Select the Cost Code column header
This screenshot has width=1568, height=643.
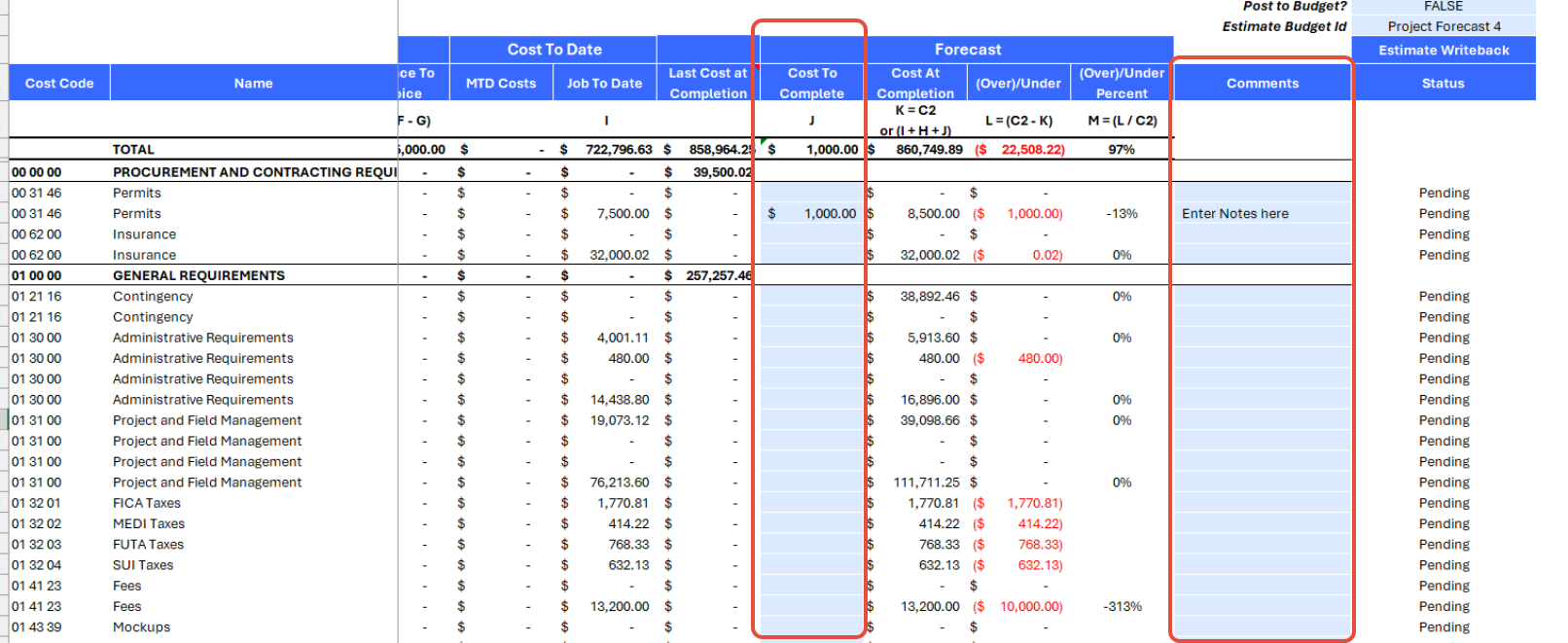click(x=59, y=84)
